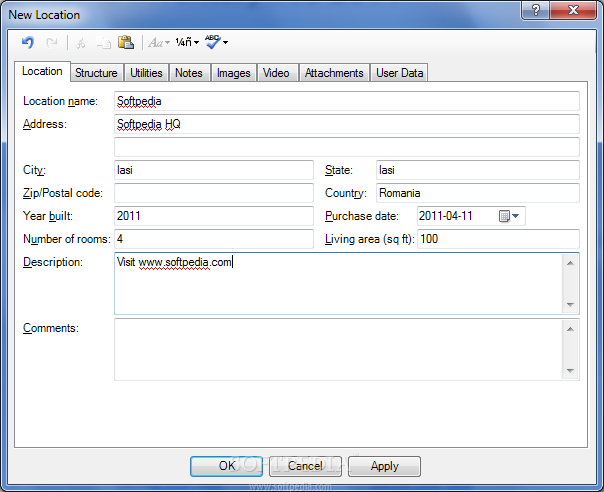Click the Living area field
Viewport: 604px width, 492px height.
(498, 239)
